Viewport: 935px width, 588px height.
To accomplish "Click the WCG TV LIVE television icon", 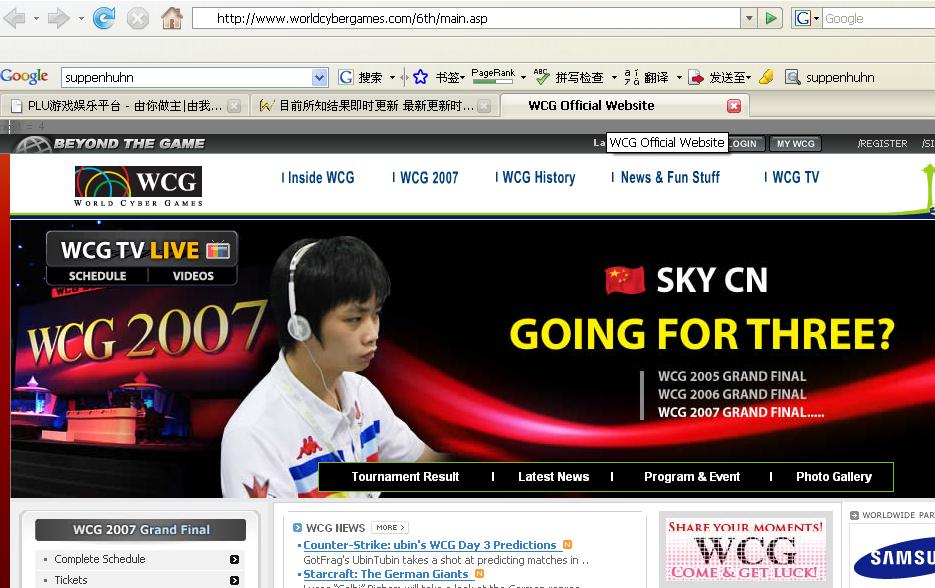I will [x=218, y=250].
